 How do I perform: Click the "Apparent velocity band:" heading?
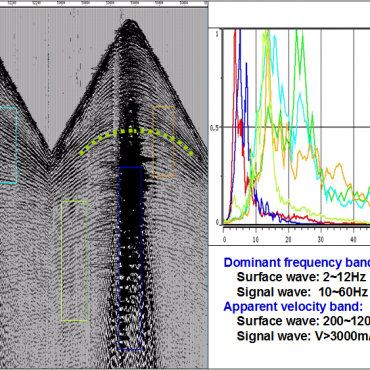(293, 306)
